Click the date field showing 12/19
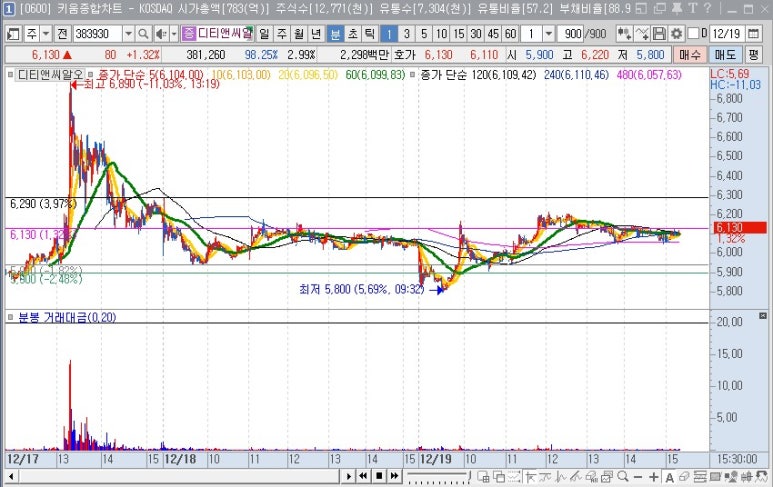Viewport: 773px width, 487px height. coord(727,34)
